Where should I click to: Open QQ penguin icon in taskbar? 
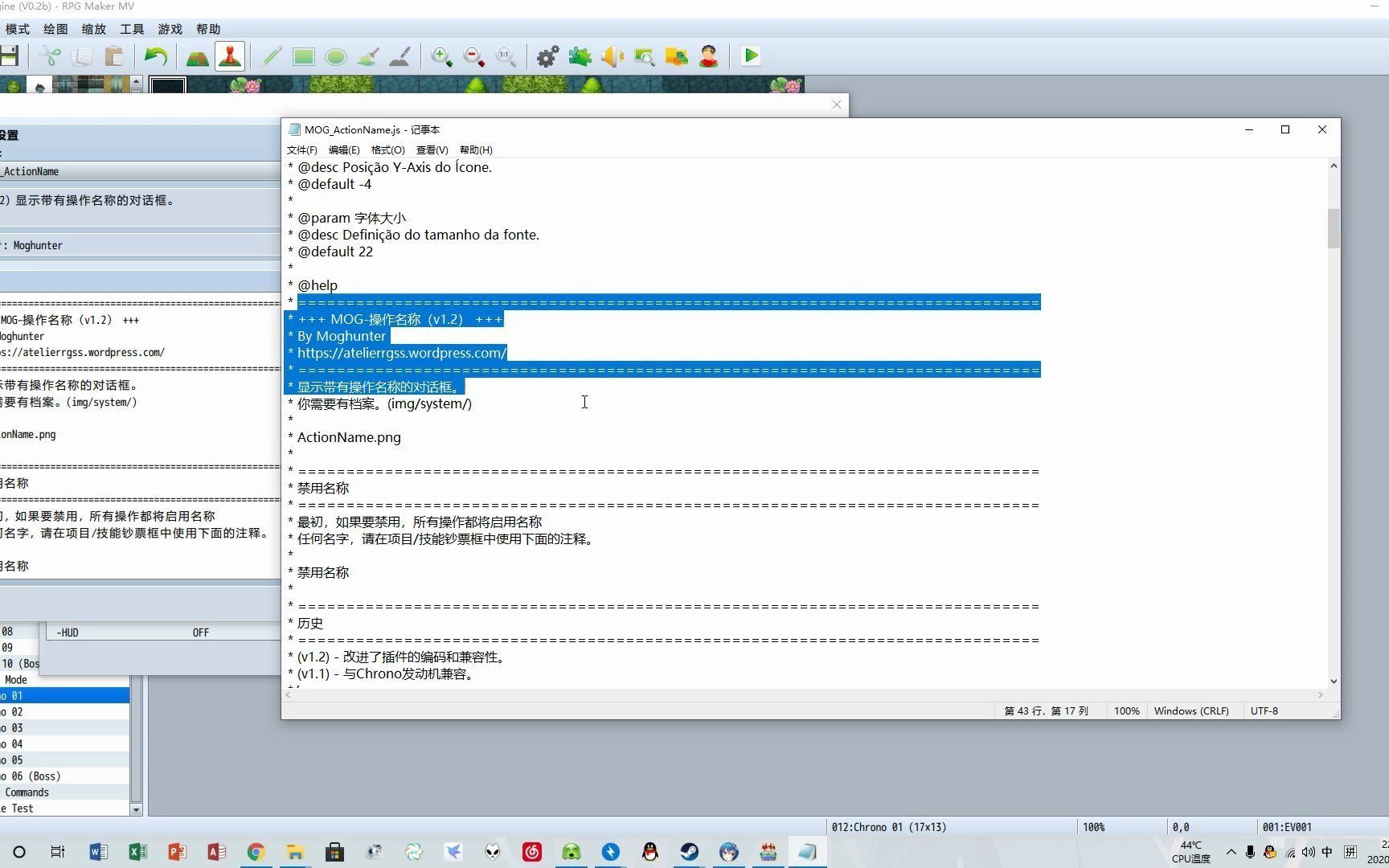click(650, 852)
